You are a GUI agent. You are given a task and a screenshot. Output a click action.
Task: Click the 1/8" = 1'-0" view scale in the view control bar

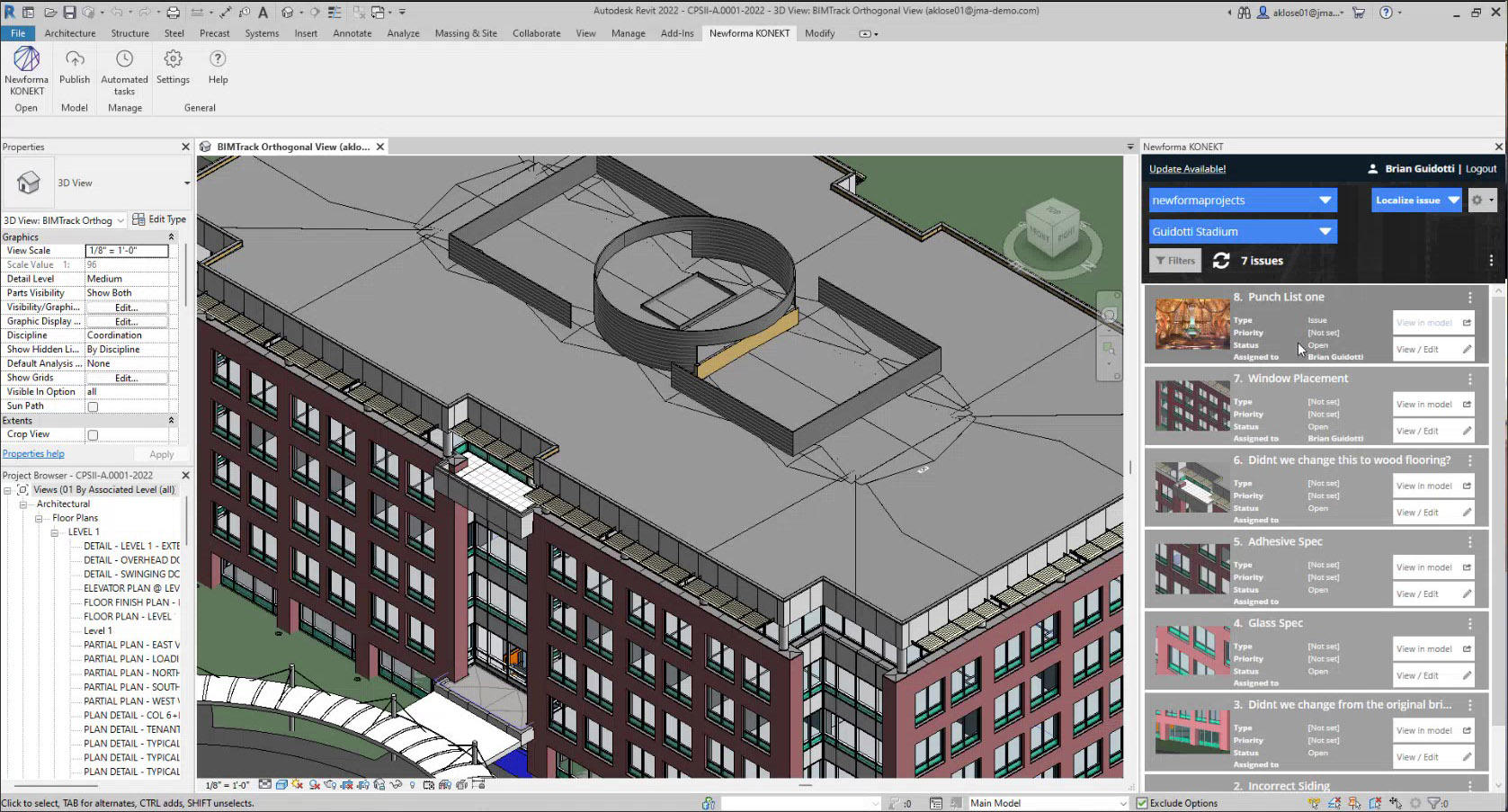tap(228, 785)
